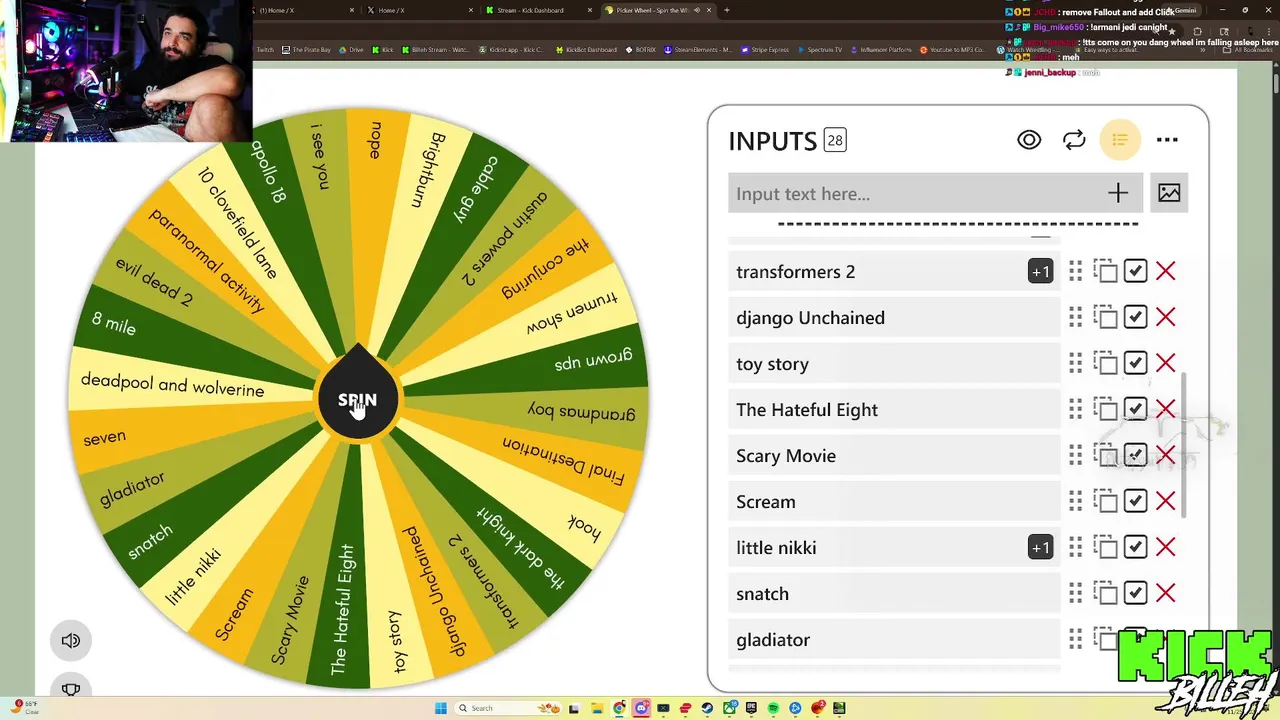Disable the Scream checkbox
Screen dimensions: 1280x720
click(x=1135, y=501)
